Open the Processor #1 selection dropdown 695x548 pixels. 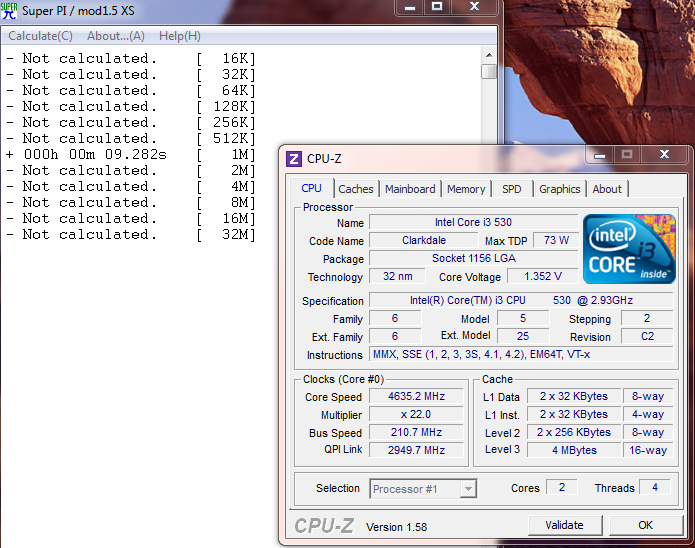(x=423, y=489)
